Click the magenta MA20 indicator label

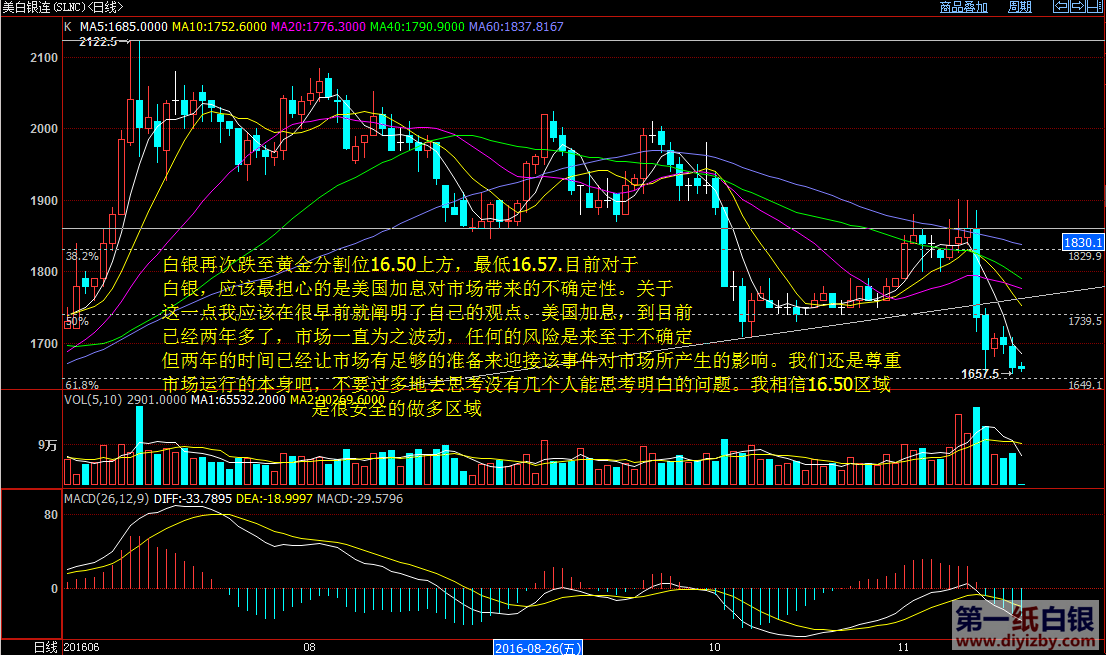(317, 26)
